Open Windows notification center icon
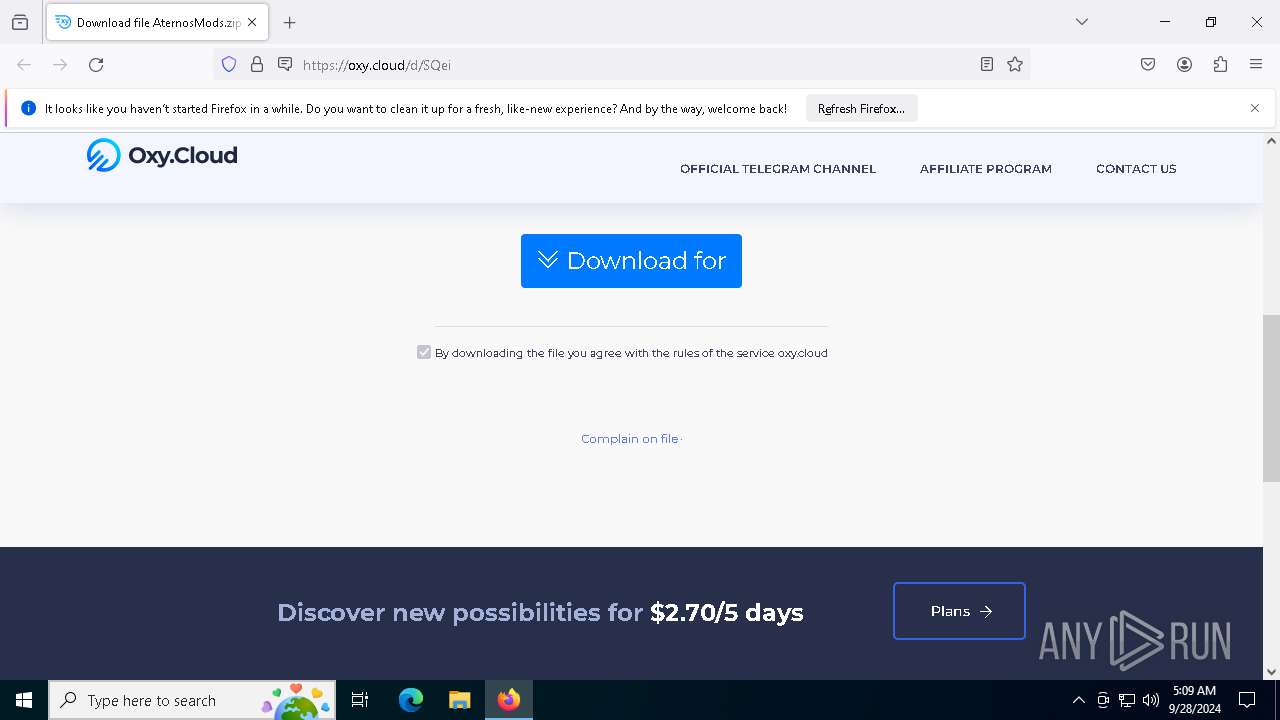Viewport: 1280px width, 720px height. click(1247, 700)
